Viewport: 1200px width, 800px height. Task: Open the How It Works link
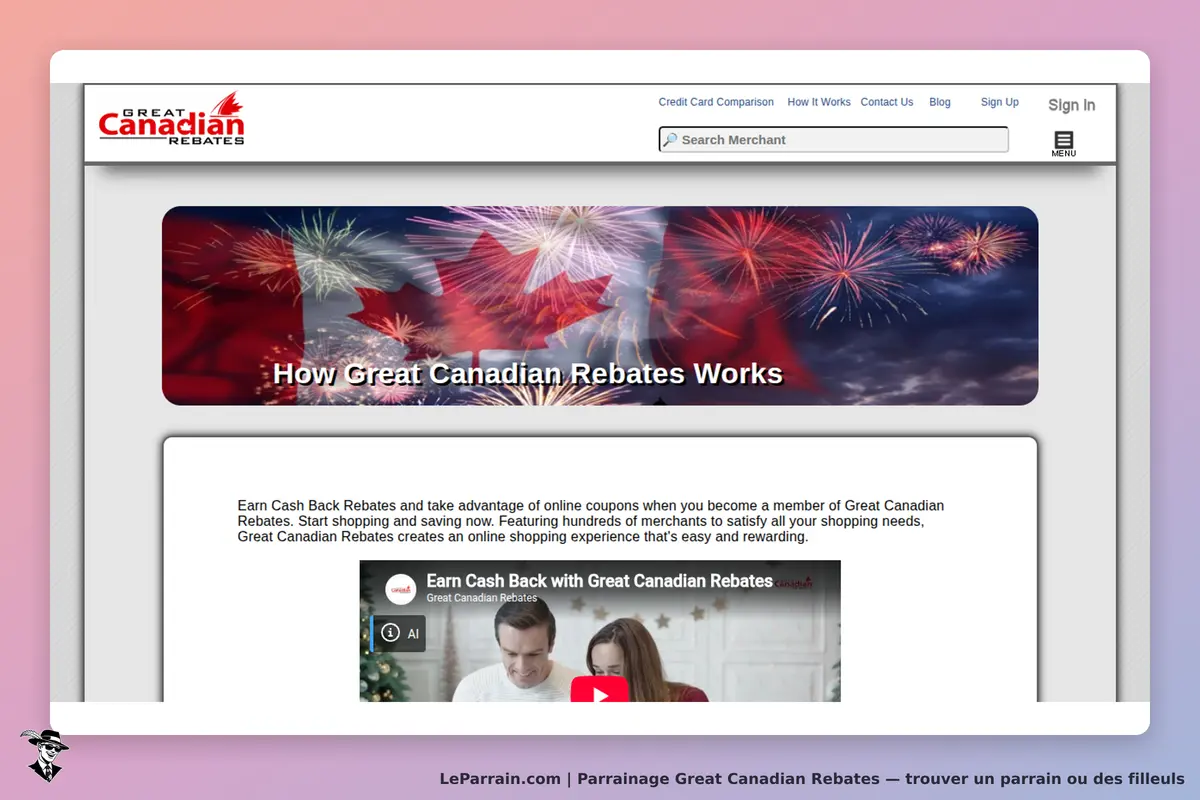pos(819,102)
